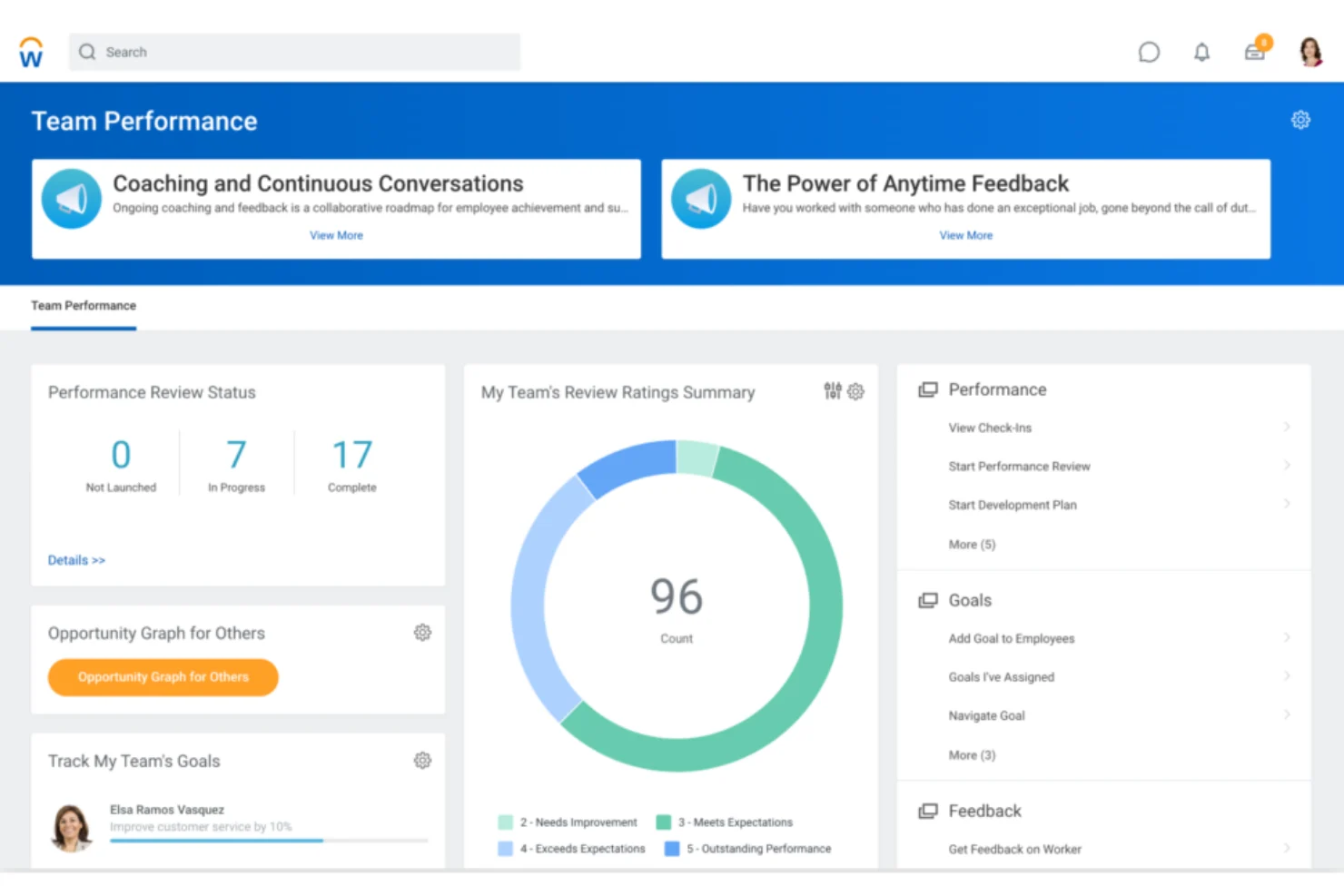The image size is (1344, 896).
Task: Open gear icon on Track My Team's Goals
Action: [422, 761]
